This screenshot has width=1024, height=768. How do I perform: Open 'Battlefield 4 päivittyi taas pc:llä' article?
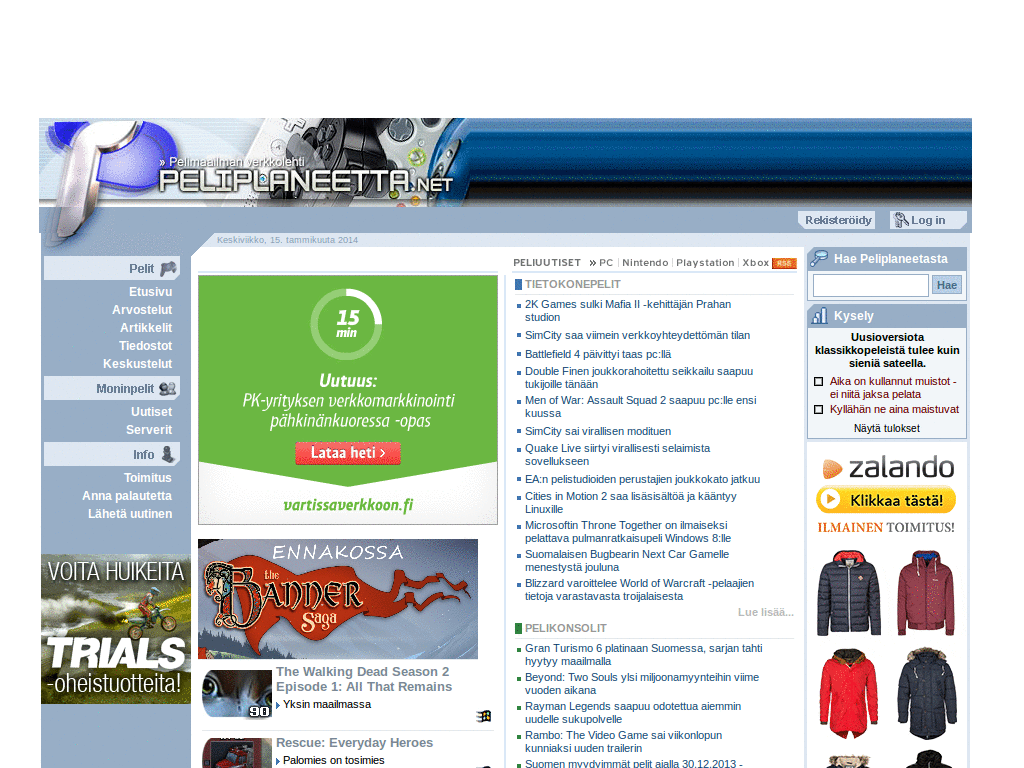[x=598, y=354]
